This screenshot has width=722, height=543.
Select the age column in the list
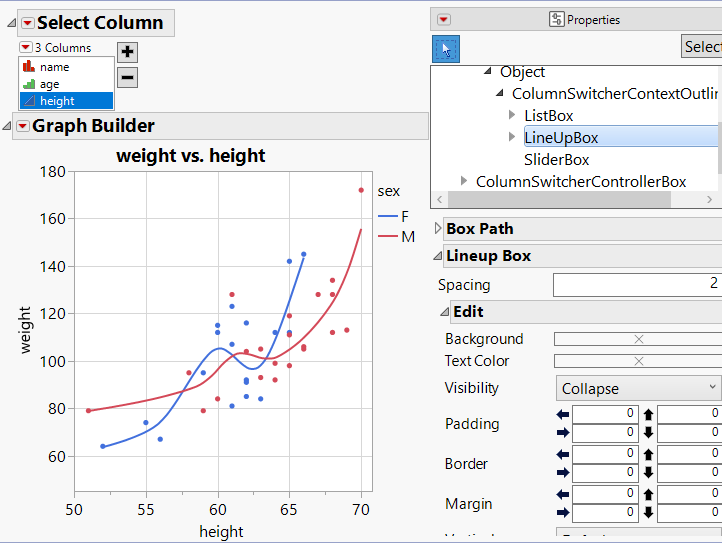[49, 84]
